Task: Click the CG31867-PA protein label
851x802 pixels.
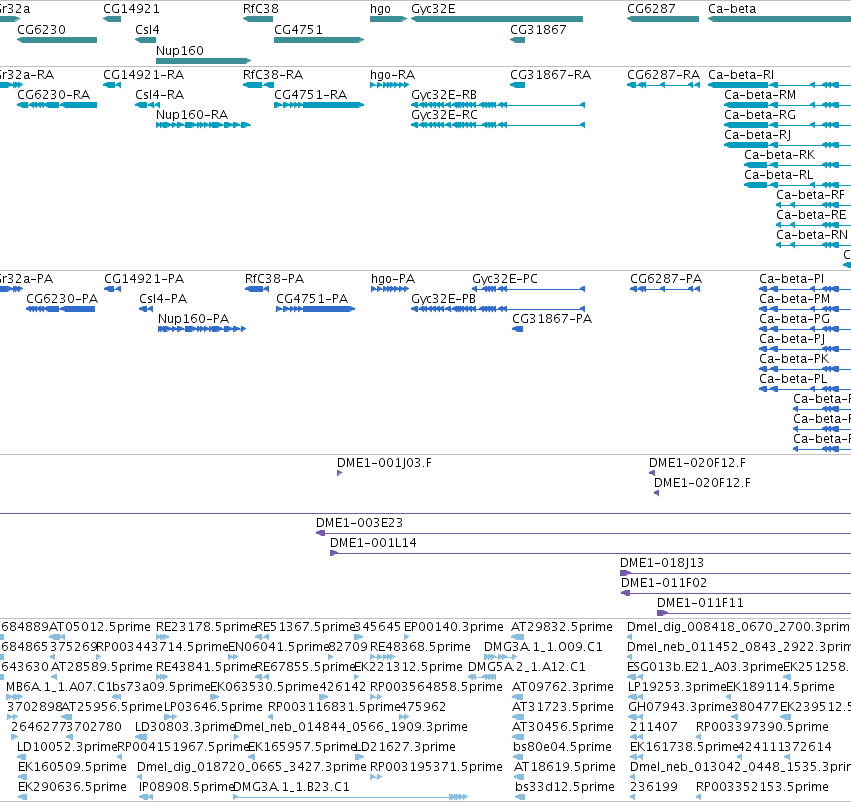Action: pyautogui.click(x=552, y=319)
